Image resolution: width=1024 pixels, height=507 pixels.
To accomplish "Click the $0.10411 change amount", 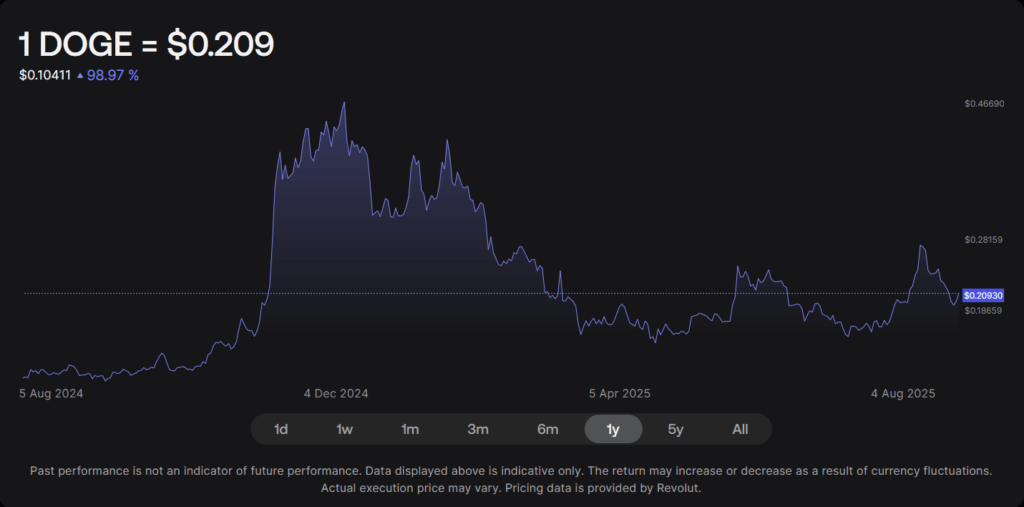I will coord(45,76).
